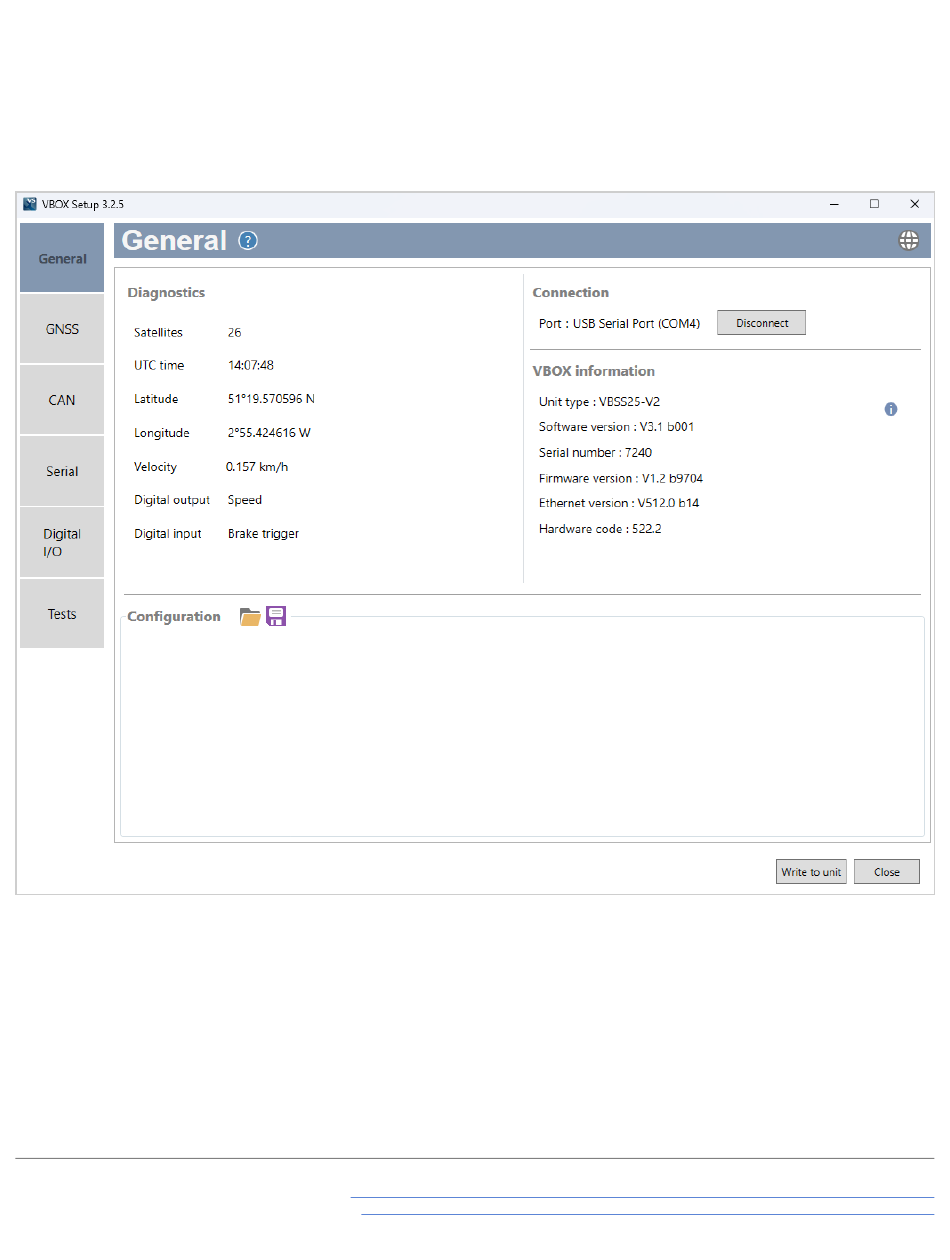The height and width of the screenshot is (1260, 950).
Task: Click the VBOX information info icon
Action: (x=891, y=409)
